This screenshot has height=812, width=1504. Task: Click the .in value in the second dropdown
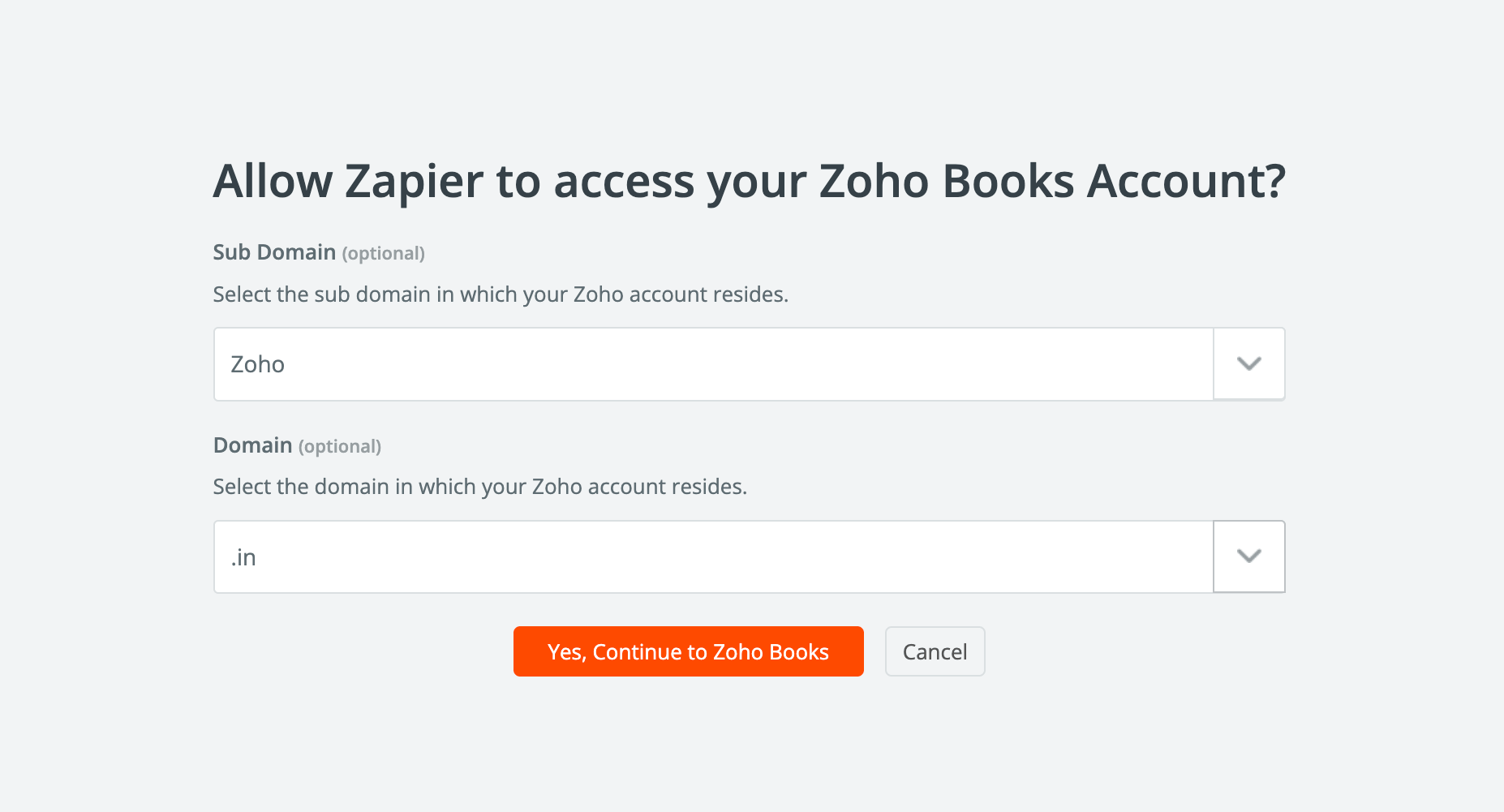243,556
